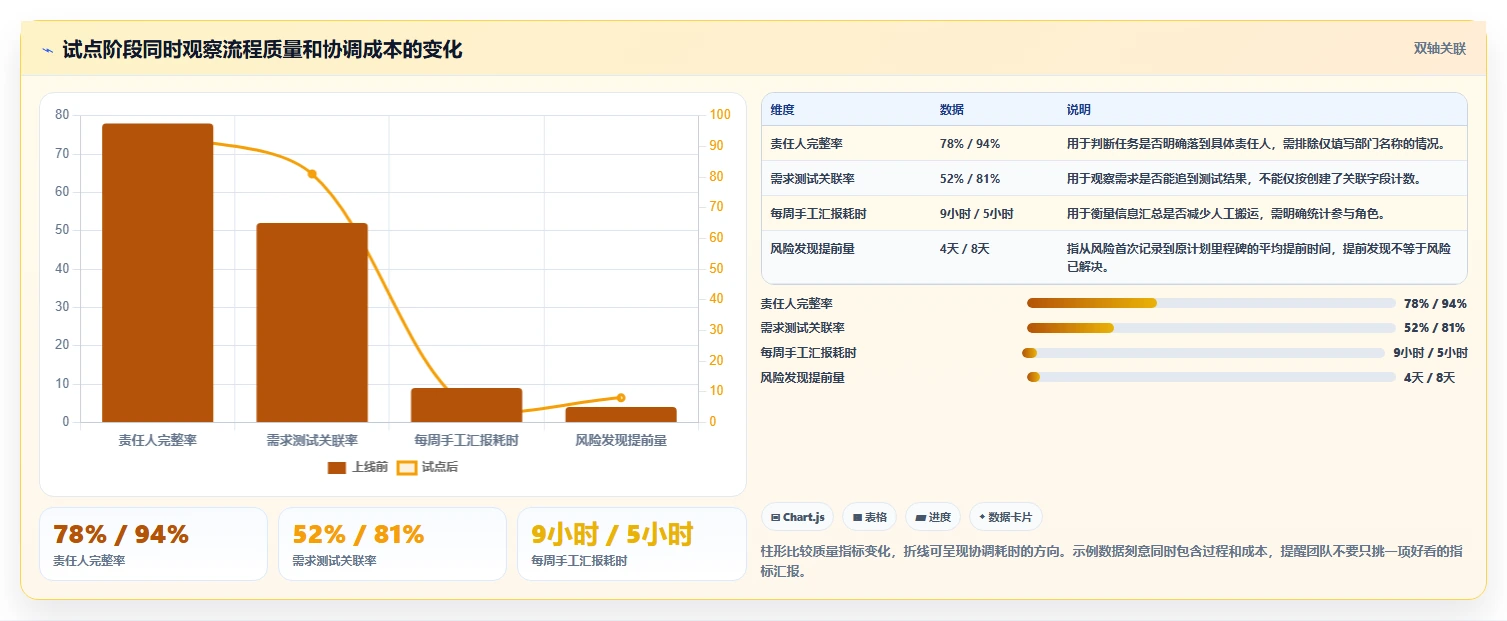Click the Chart.js tag chip
The width and height of the screenshot is (1507, 621).
pyautogui.click(x=797, y=517)
